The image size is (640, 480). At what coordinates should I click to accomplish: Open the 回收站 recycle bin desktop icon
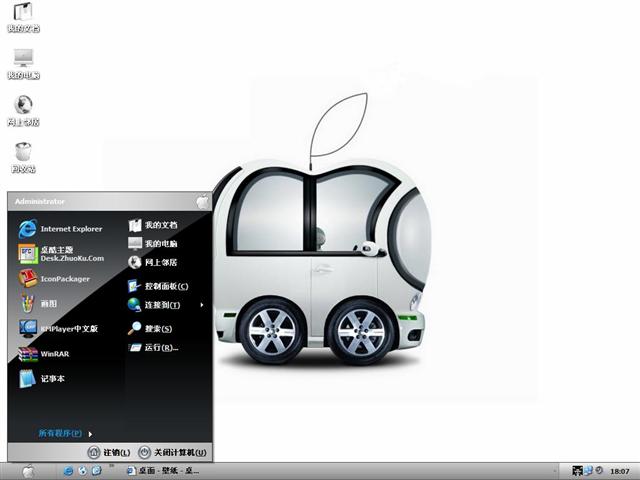tap(23, 156)
